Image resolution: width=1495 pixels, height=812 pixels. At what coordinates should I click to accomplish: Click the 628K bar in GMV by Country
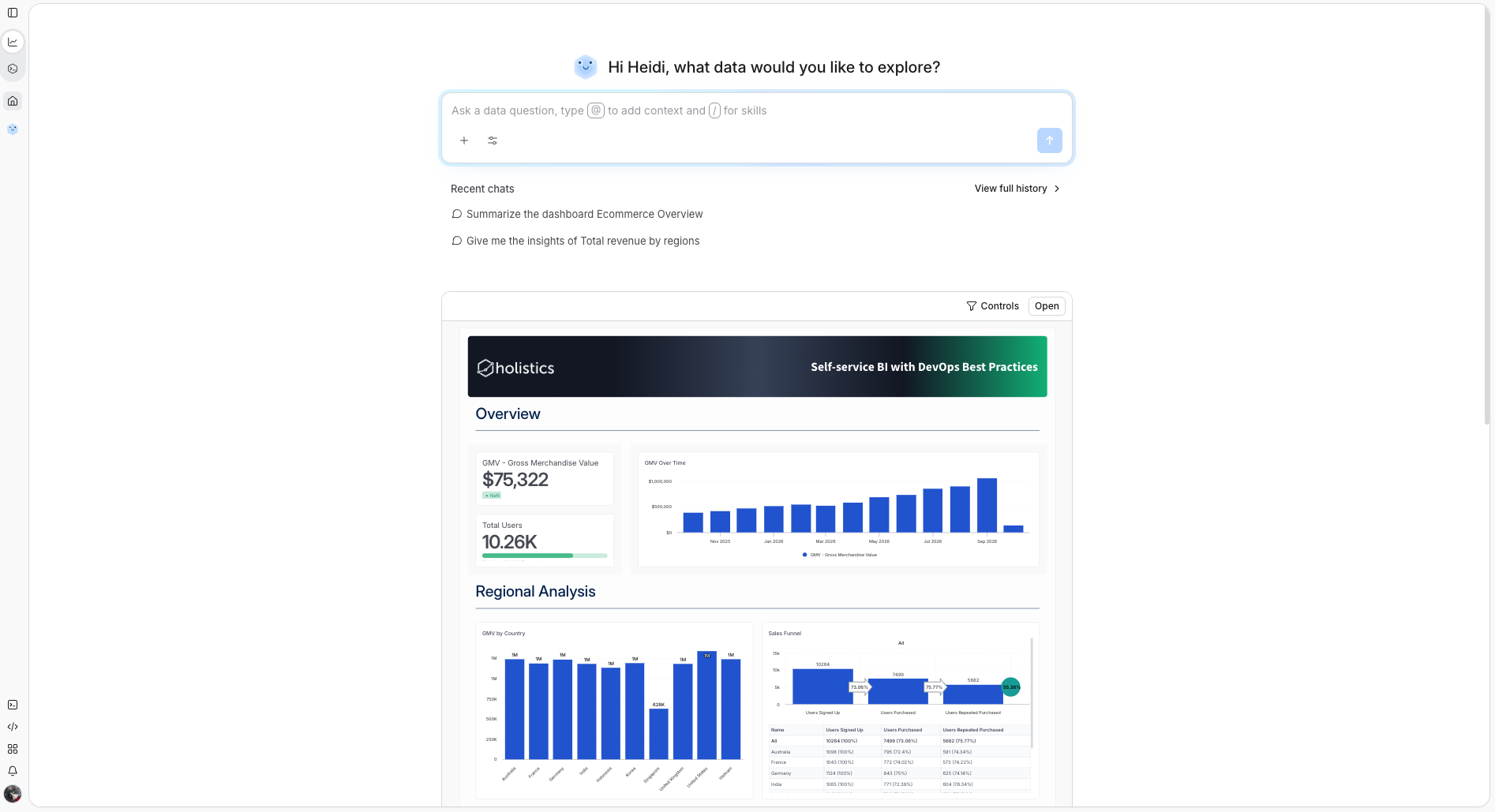(x=658, y=734)
